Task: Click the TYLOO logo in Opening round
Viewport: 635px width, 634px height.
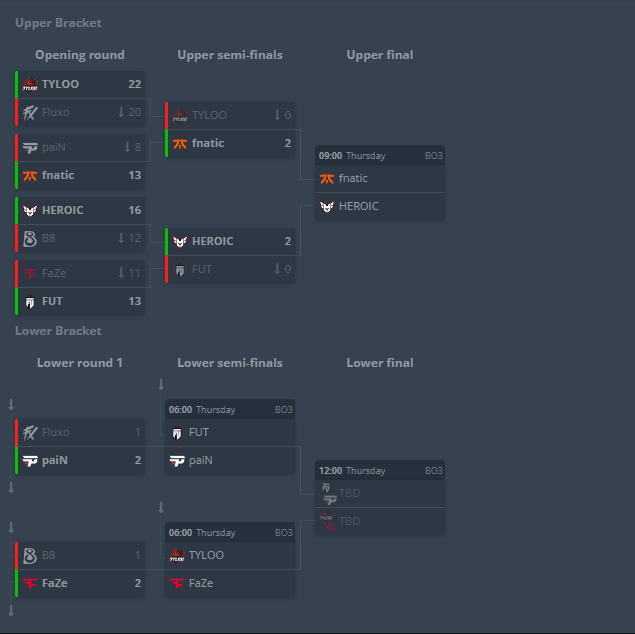Action: pyautogui.click(x=30, y=85)
